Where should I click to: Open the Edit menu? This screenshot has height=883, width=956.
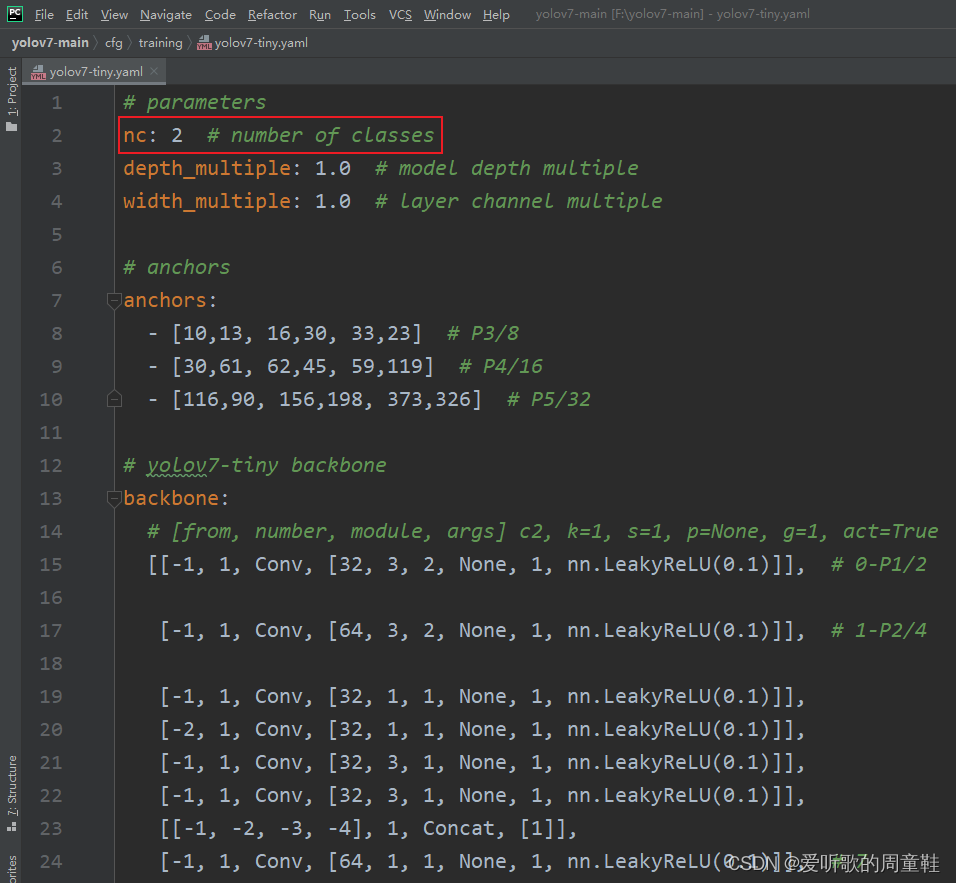[x=77, y=14]
